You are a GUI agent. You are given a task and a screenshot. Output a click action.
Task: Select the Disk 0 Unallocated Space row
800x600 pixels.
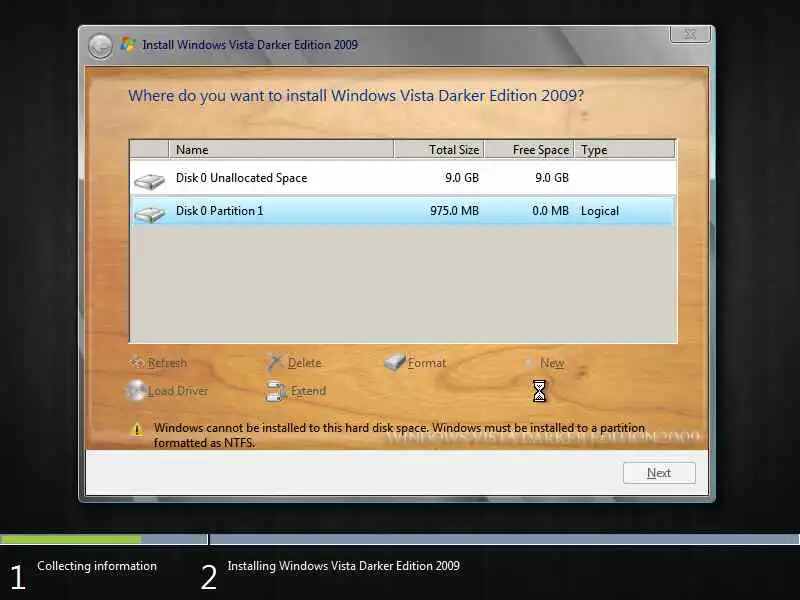403,178
